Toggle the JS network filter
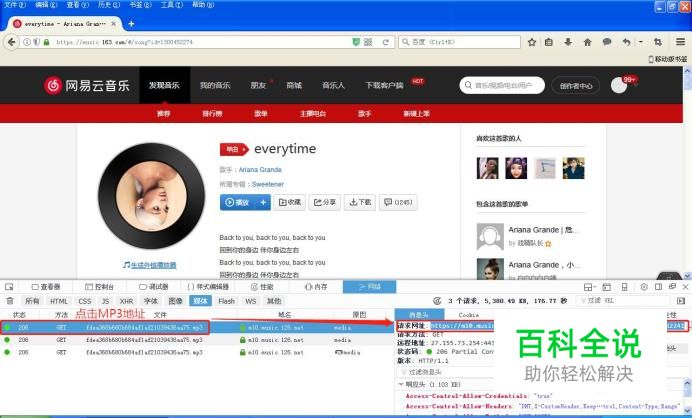This screenshot has height=418, width=692. click(x=105, y=301)
